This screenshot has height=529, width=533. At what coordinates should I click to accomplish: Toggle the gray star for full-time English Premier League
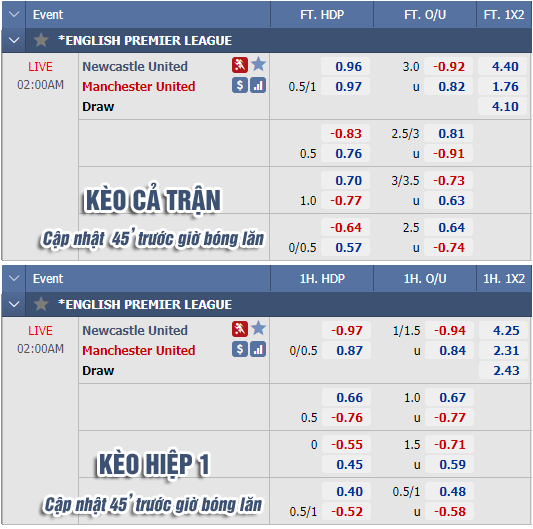pyautogui.click(x=41, y=40)
